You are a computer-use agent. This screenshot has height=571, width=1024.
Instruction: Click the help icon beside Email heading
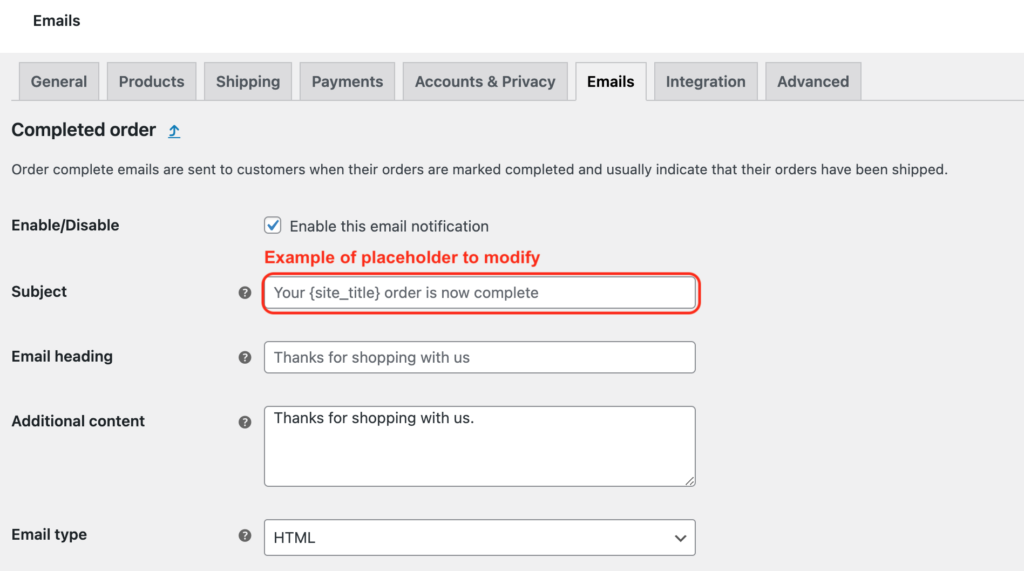pos(245,357)
